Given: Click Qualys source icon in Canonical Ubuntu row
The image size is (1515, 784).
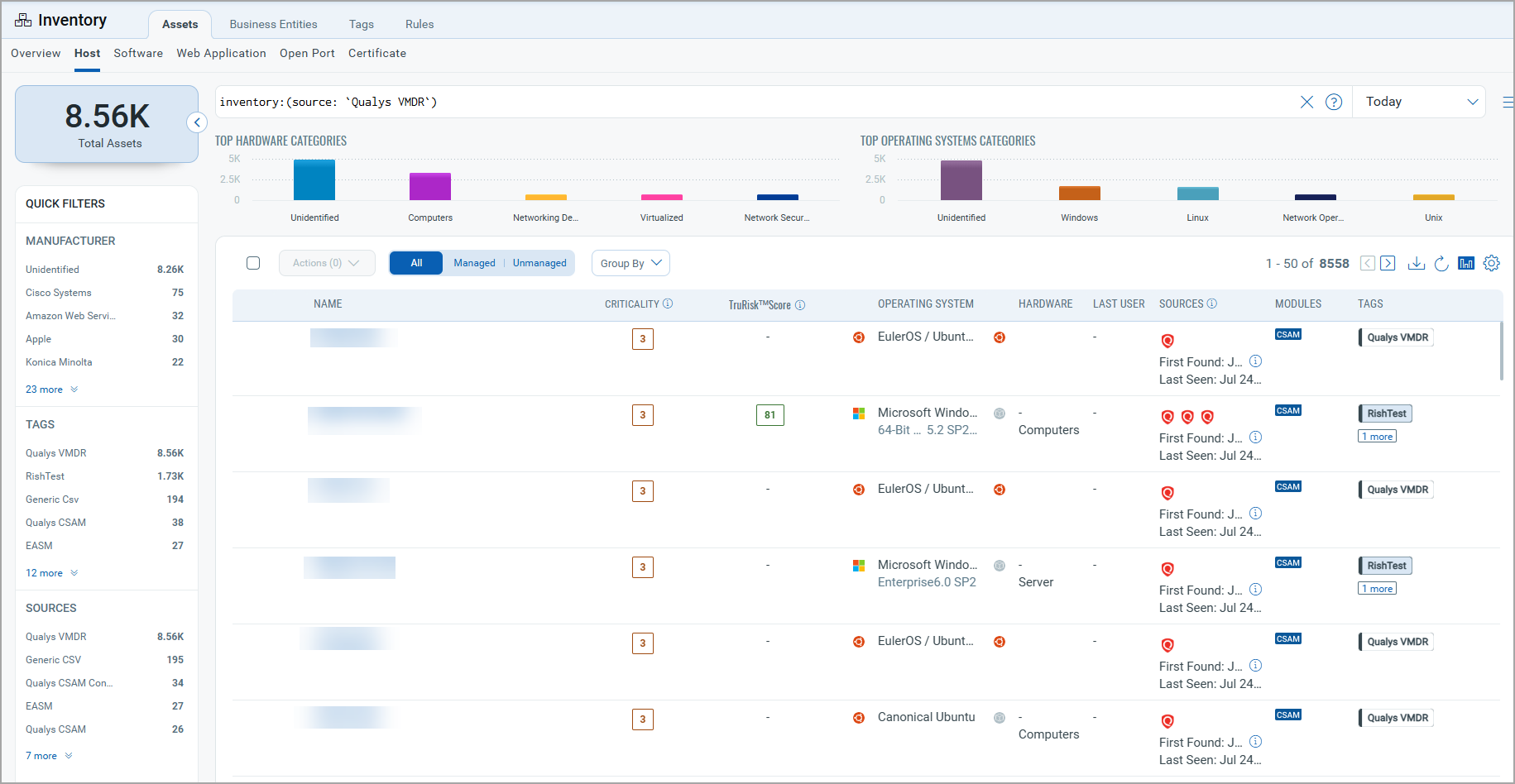Looking at the screenshot, I should [x=1167, y=721].
